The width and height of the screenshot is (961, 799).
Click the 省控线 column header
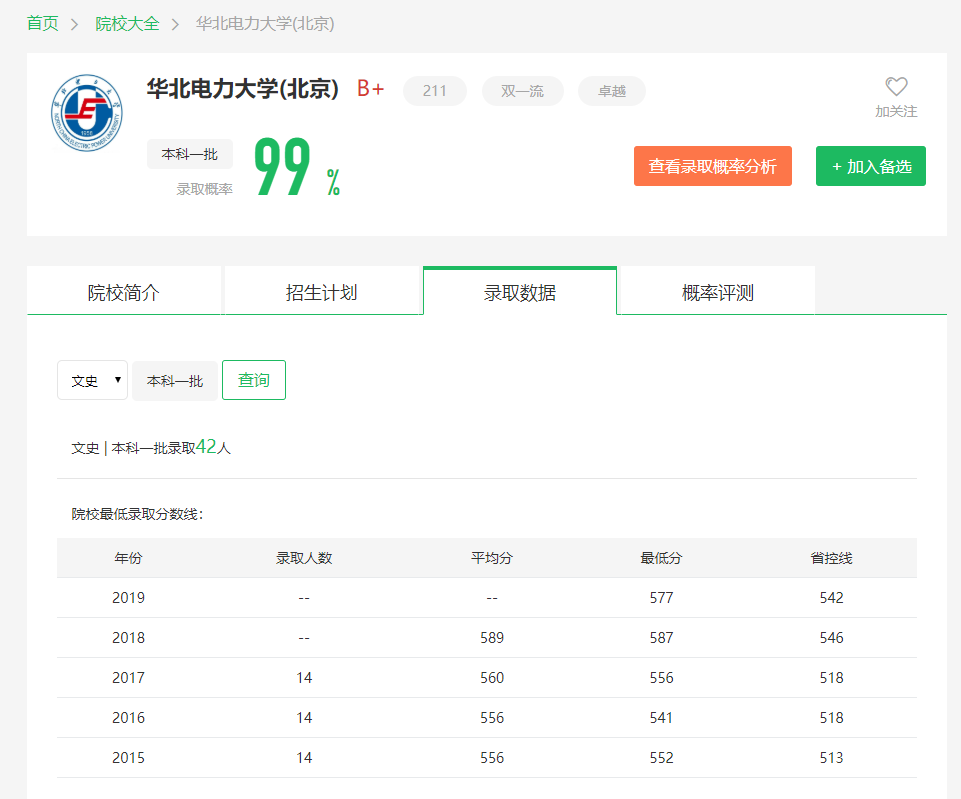(x=832, y=558)
